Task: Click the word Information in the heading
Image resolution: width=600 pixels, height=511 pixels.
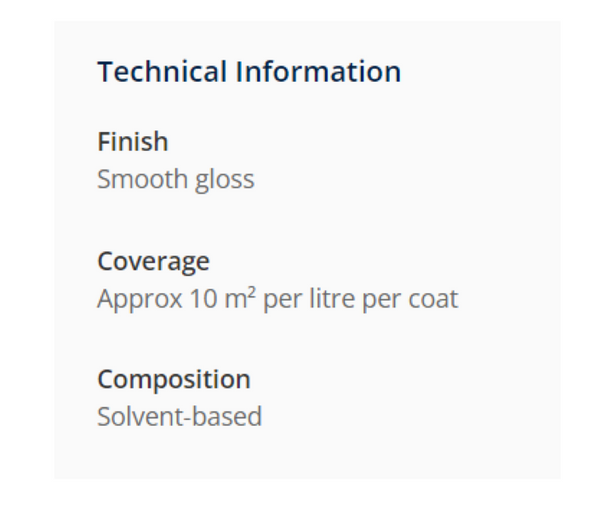Action: [318, 72]
